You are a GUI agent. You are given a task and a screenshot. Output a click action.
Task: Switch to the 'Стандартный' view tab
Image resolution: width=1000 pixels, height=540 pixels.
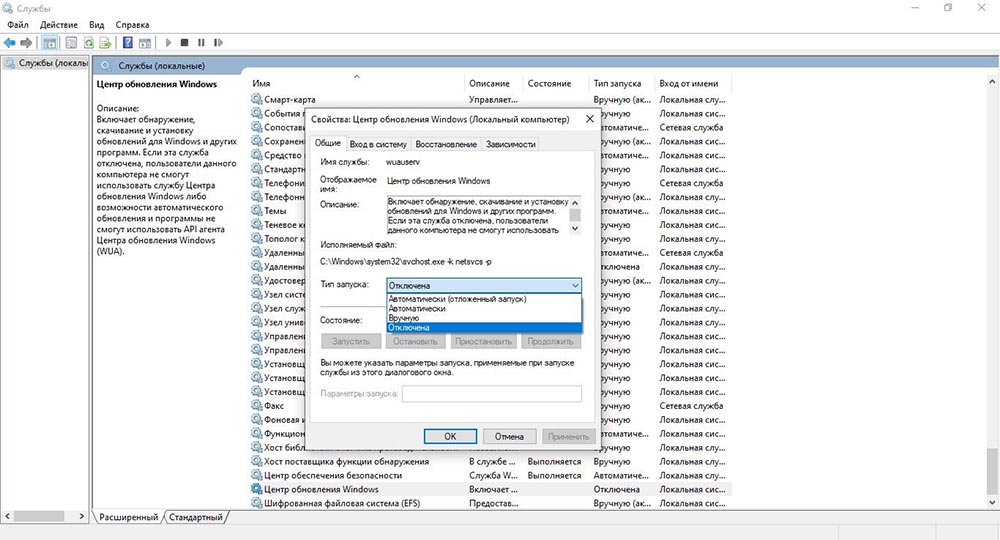point(196,518)
